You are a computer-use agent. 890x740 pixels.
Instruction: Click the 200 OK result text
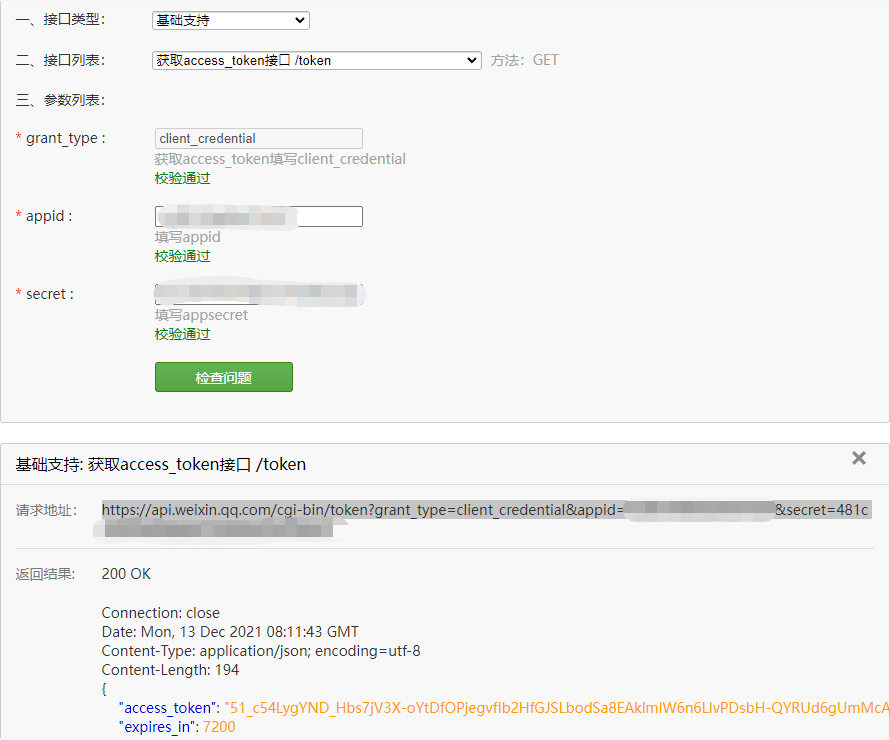coord(126,574)
